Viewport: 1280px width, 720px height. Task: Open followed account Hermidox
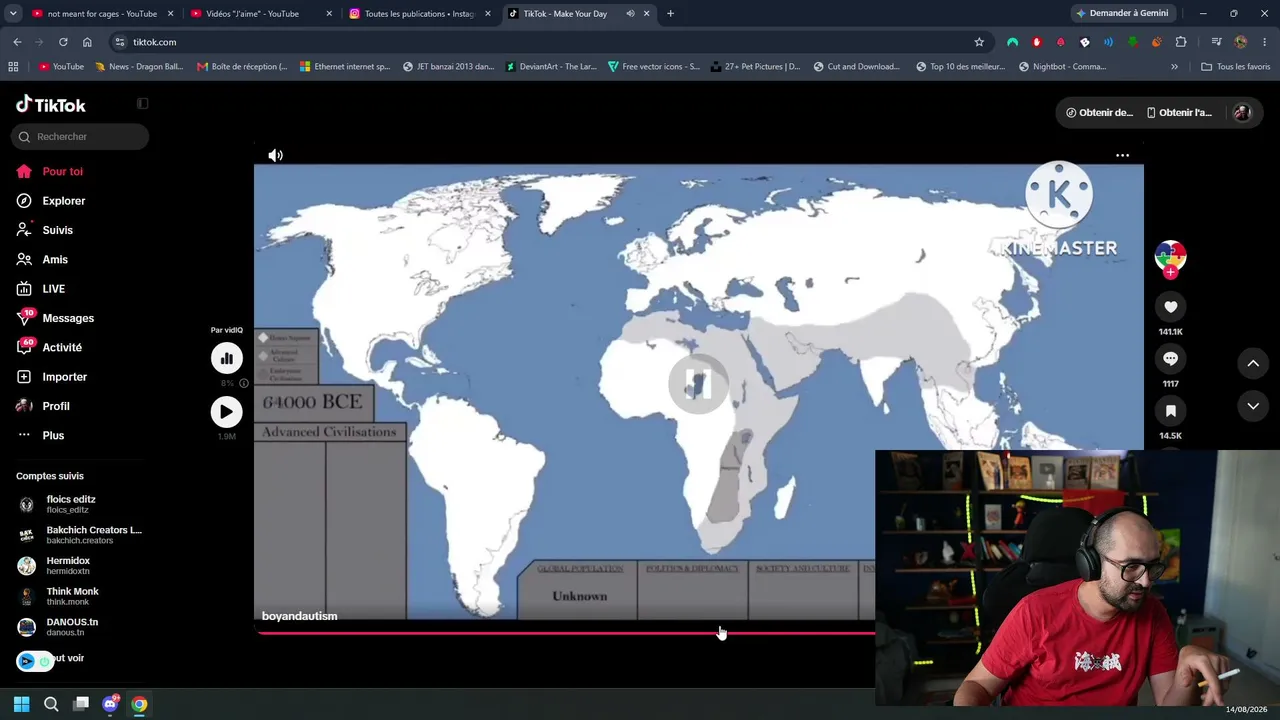78,566
